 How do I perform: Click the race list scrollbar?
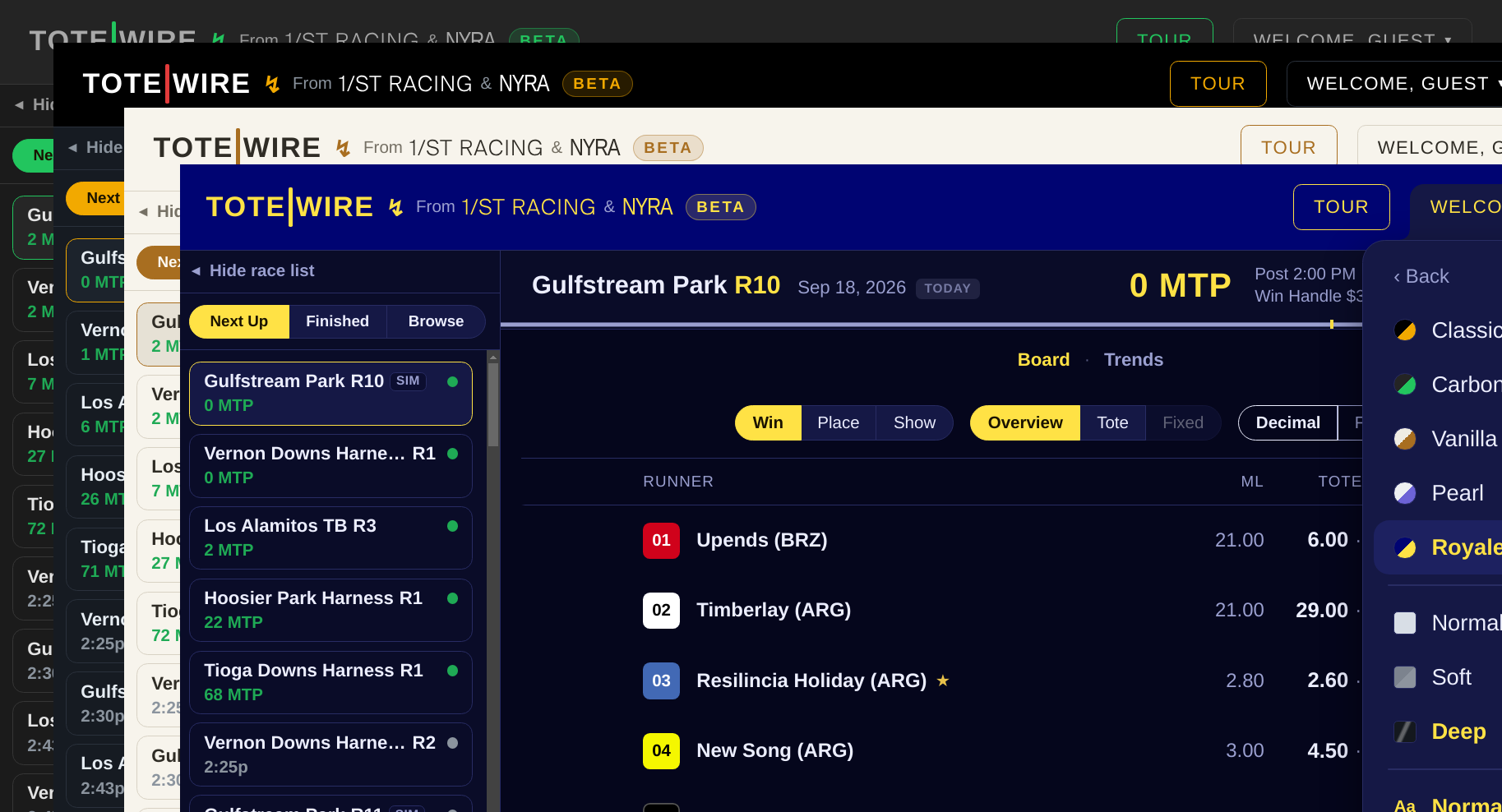(493, 580)
